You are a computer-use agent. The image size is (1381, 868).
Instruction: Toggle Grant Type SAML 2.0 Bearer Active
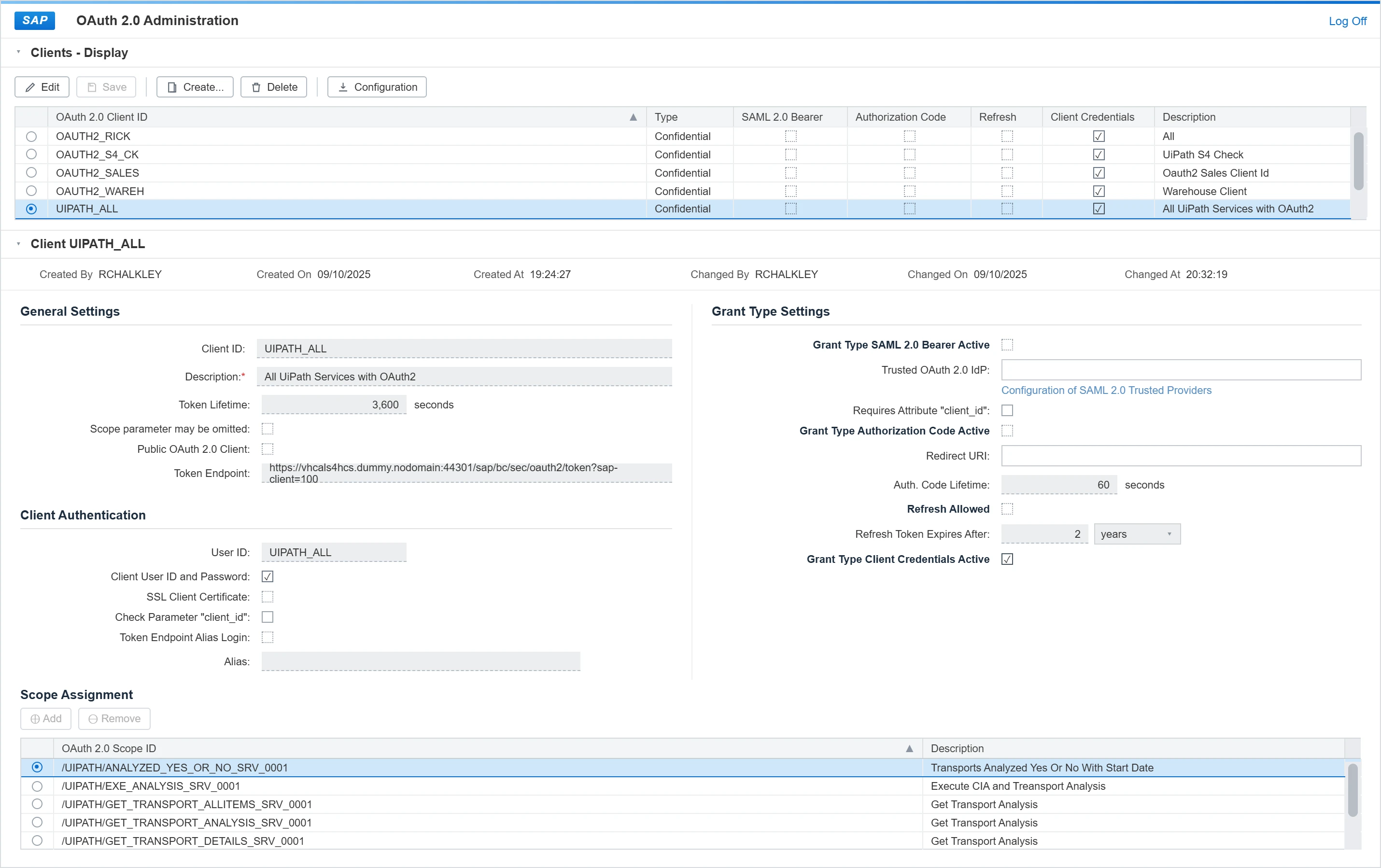pyautogui.click(x=1007, y=345)
